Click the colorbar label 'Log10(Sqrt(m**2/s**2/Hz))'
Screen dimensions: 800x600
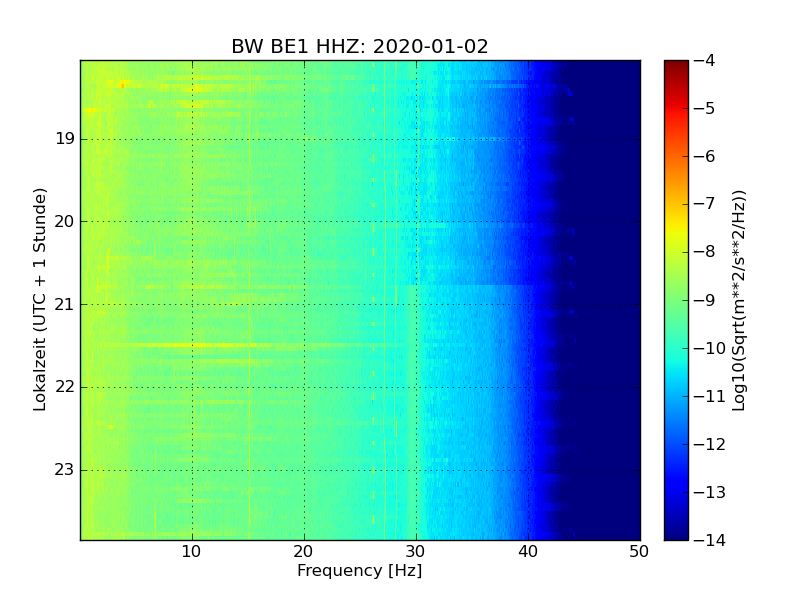tap(738, 300)
